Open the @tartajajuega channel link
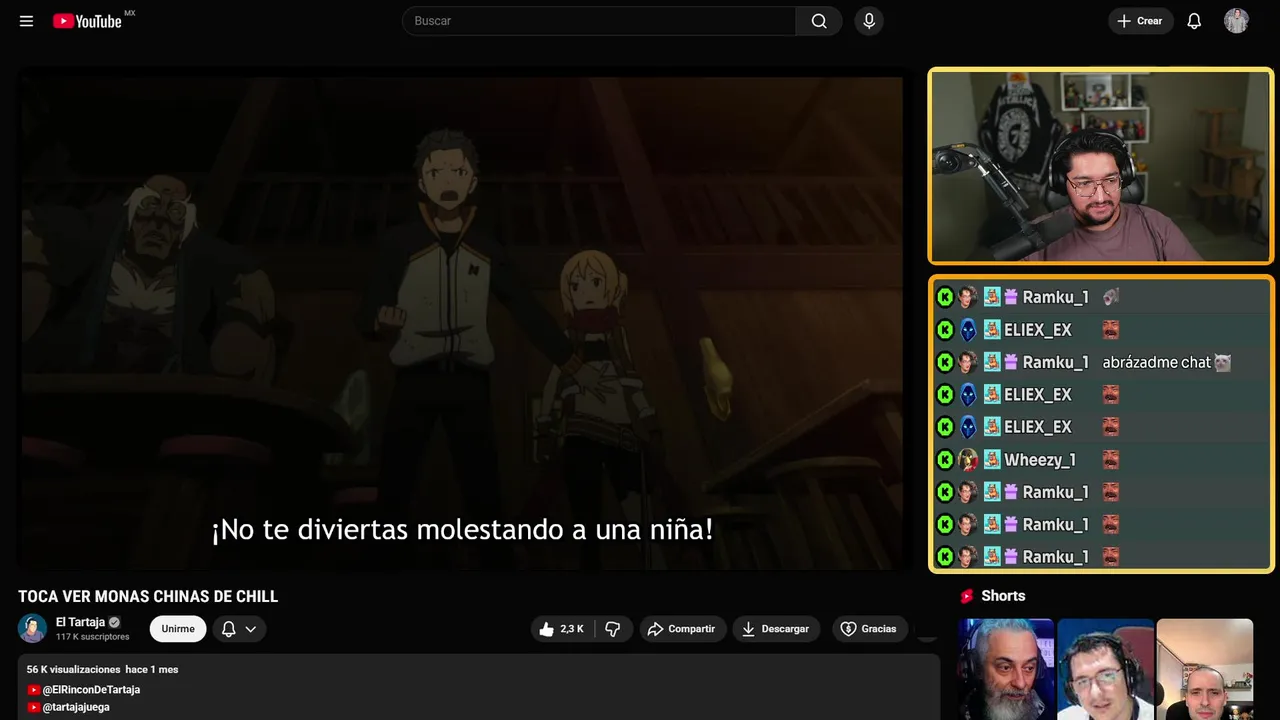The height and width of the screenshot is (720, 1280). click(x=76, y=707)
